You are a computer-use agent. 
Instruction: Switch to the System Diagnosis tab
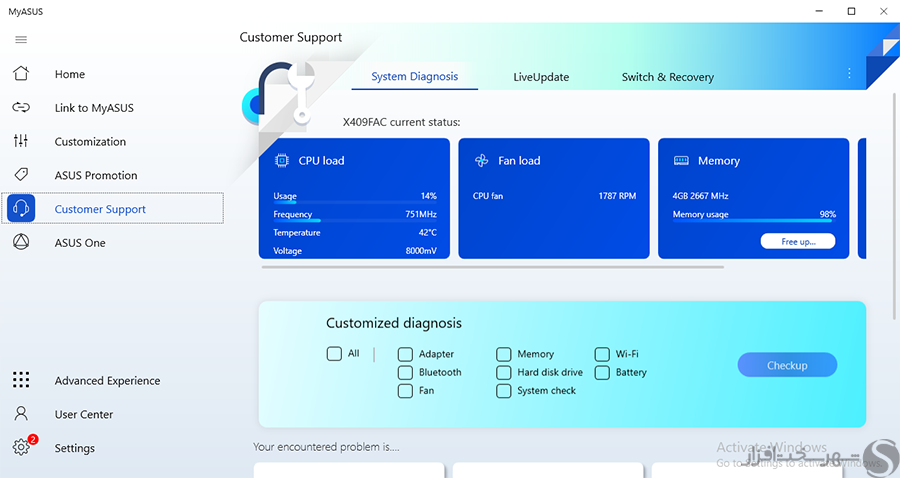[x=414, y=77]
